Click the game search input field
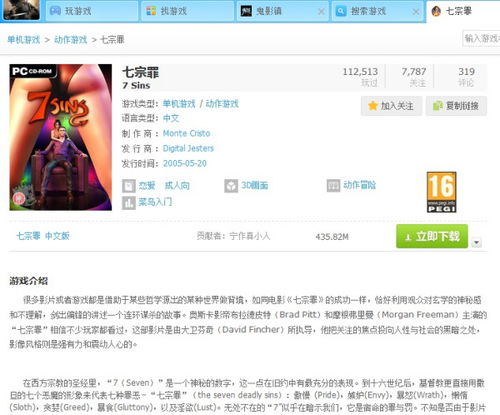 point(481,38)
